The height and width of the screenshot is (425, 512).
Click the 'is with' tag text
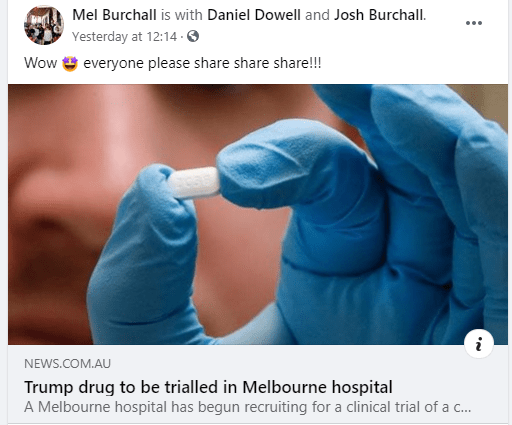tap(182, 15)
